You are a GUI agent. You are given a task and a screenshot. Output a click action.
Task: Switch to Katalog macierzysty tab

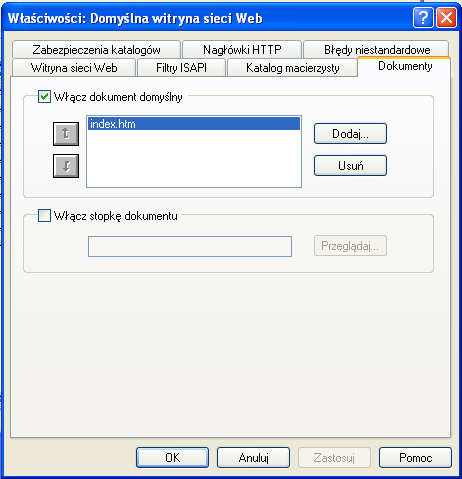pos(292,68)
